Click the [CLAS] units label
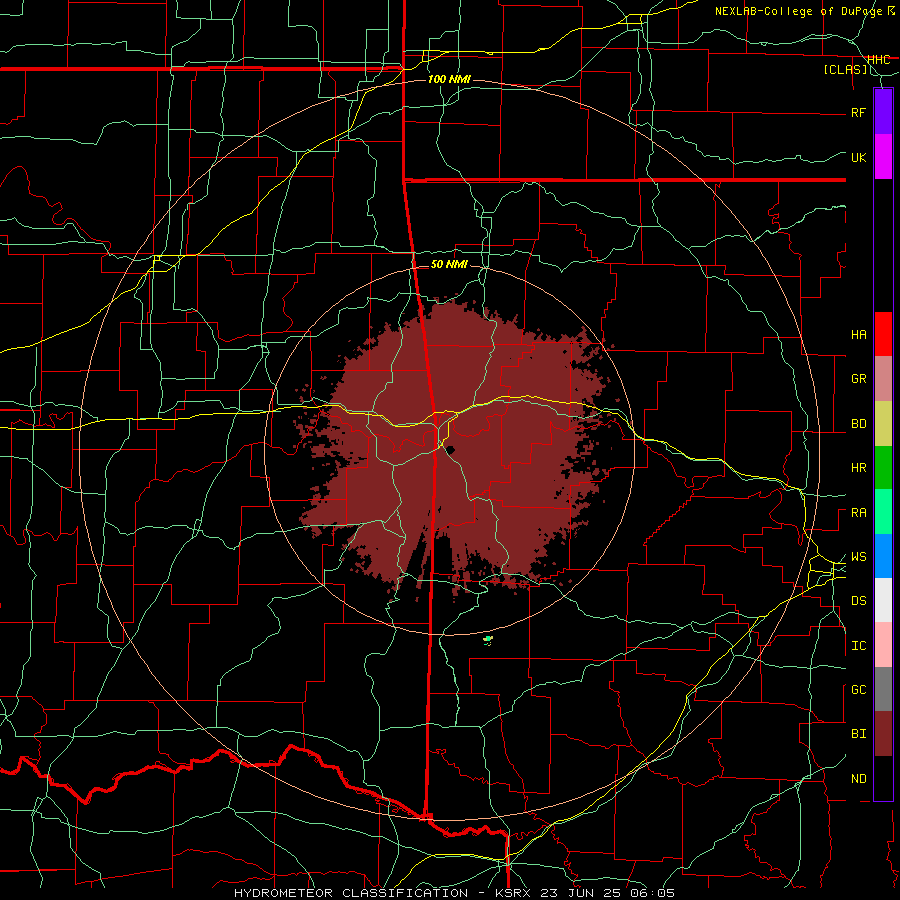Viewport: 900px width, 900px height. 845,70
